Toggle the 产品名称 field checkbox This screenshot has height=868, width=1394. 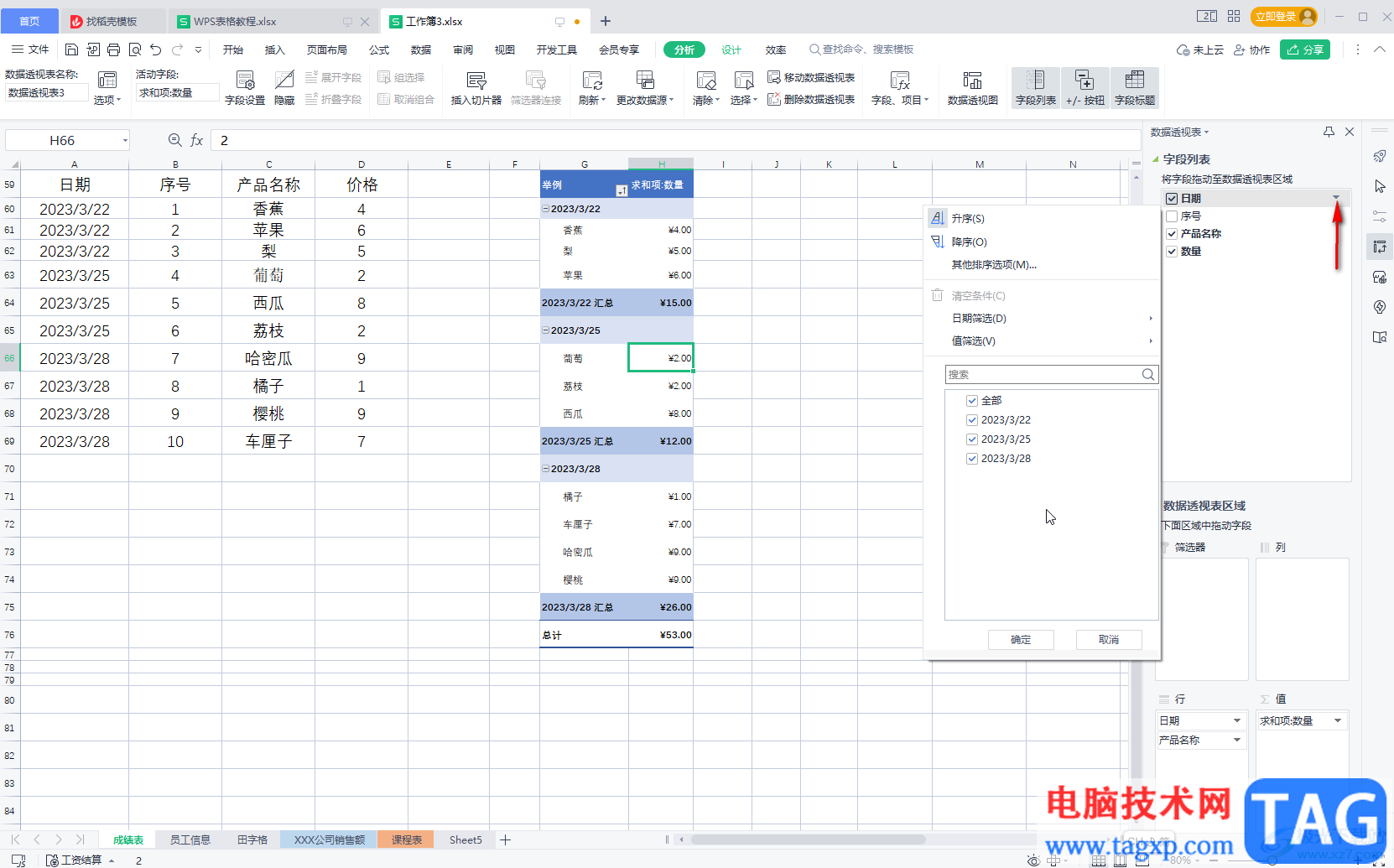pyautogui.click(x=1172, y=234)
